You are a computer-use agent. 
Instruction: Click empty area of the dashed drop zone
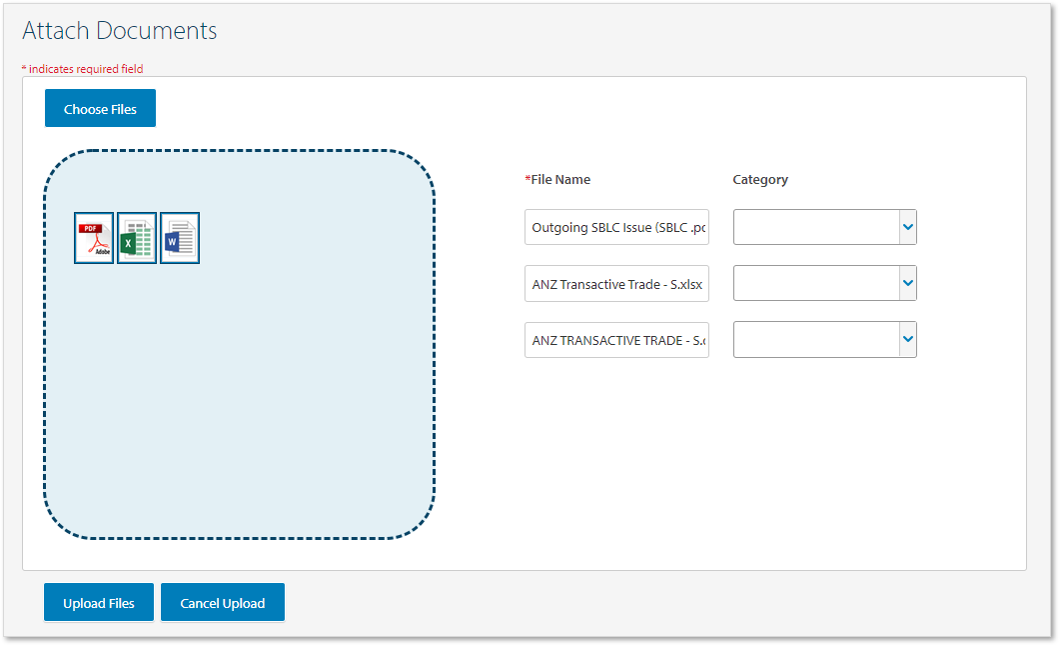coord(240,400)
